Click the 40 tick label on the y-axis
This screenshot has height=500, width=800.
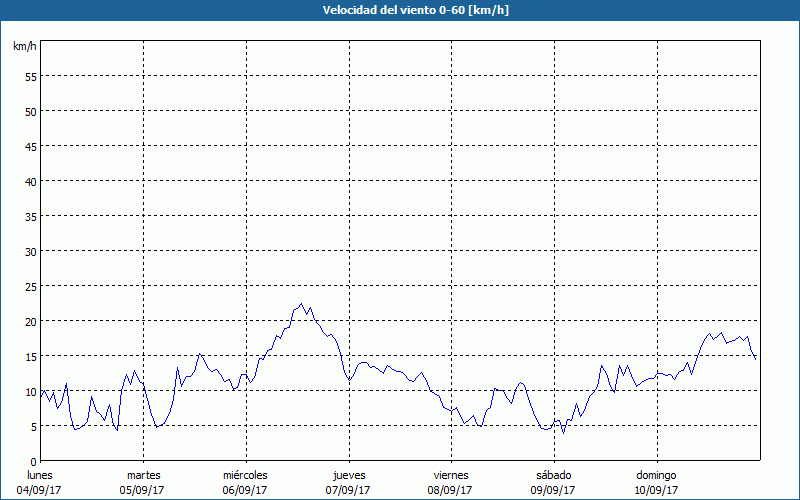[x=30, y=181]
